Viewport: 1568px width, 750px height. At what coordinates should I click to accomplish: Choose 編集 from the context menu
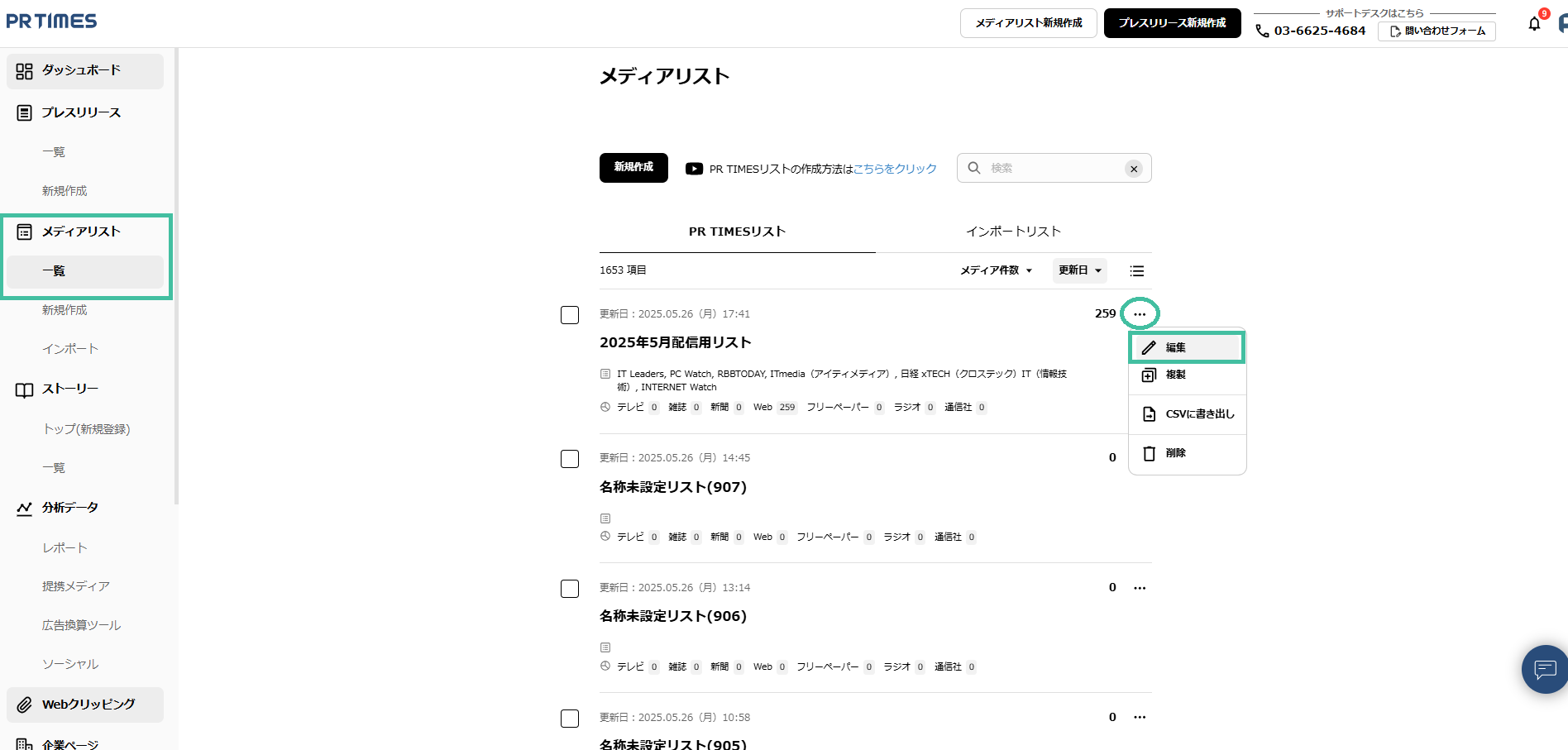[x=1187, y=347]
